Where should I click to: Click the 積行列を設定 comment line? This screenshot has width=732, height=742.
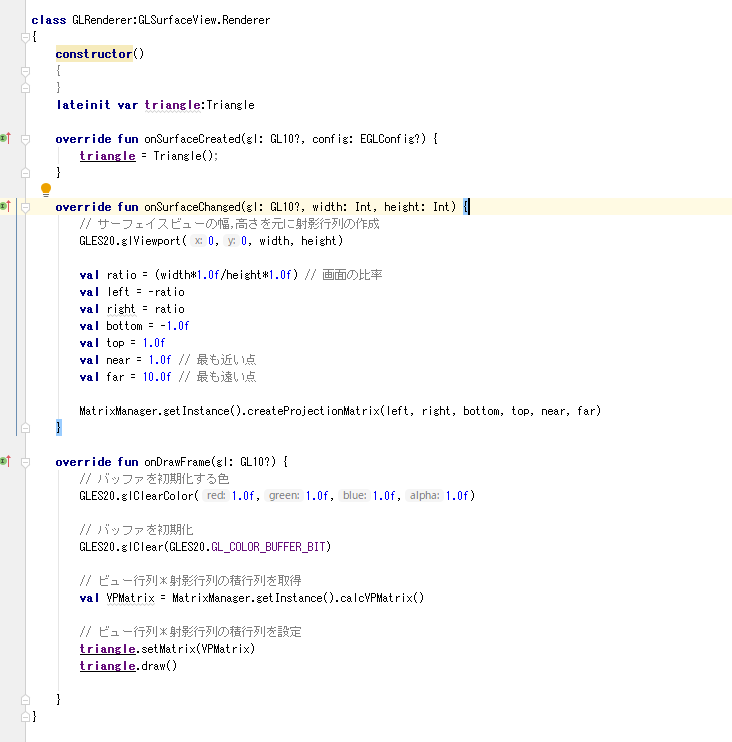(x=190, y=632)
